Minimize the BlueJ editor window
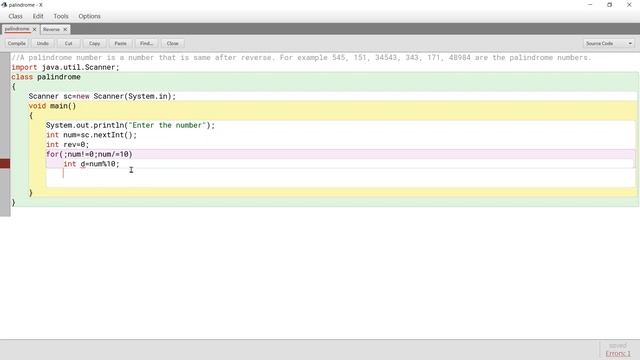 pyautogui.click(x=590, y=5)
